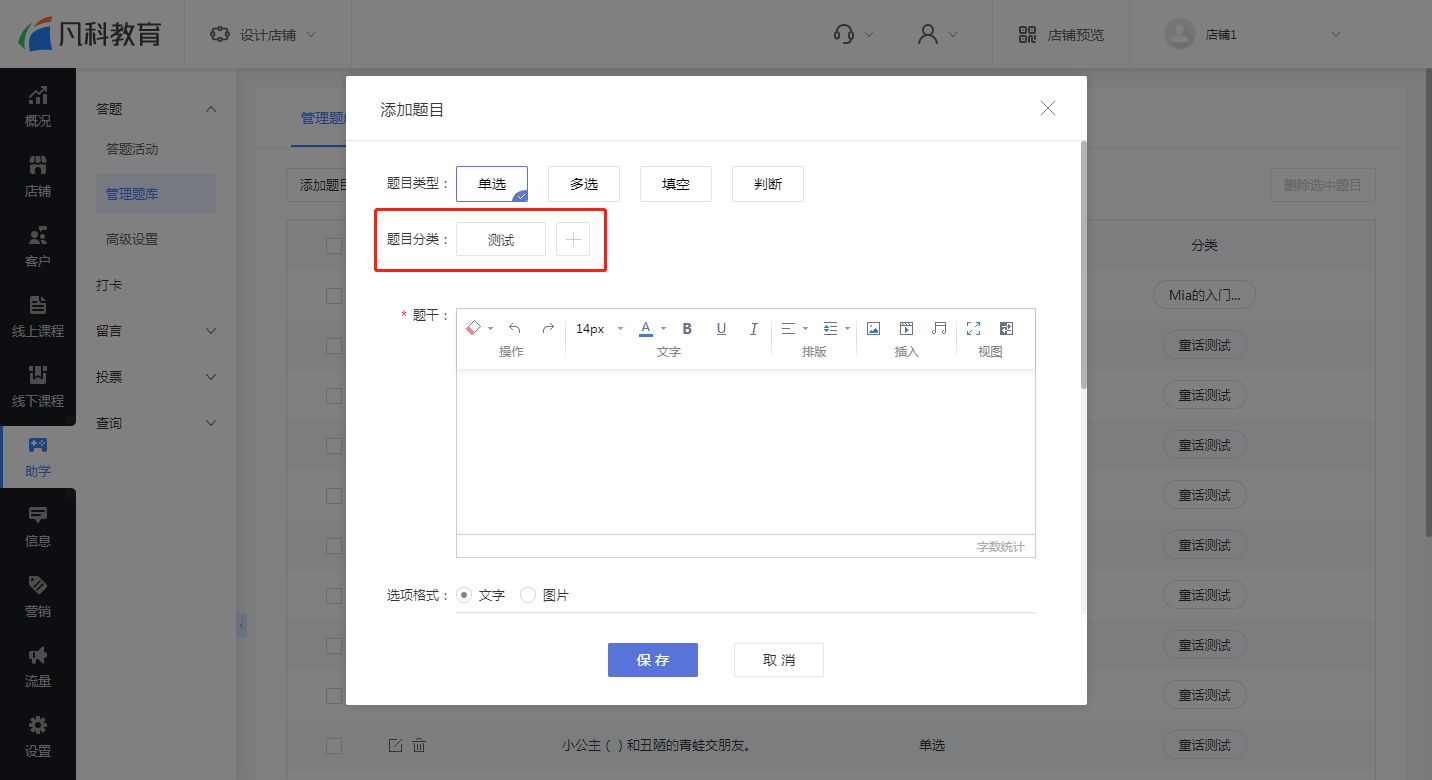Enter fullscreen editor view

(973, 328)
